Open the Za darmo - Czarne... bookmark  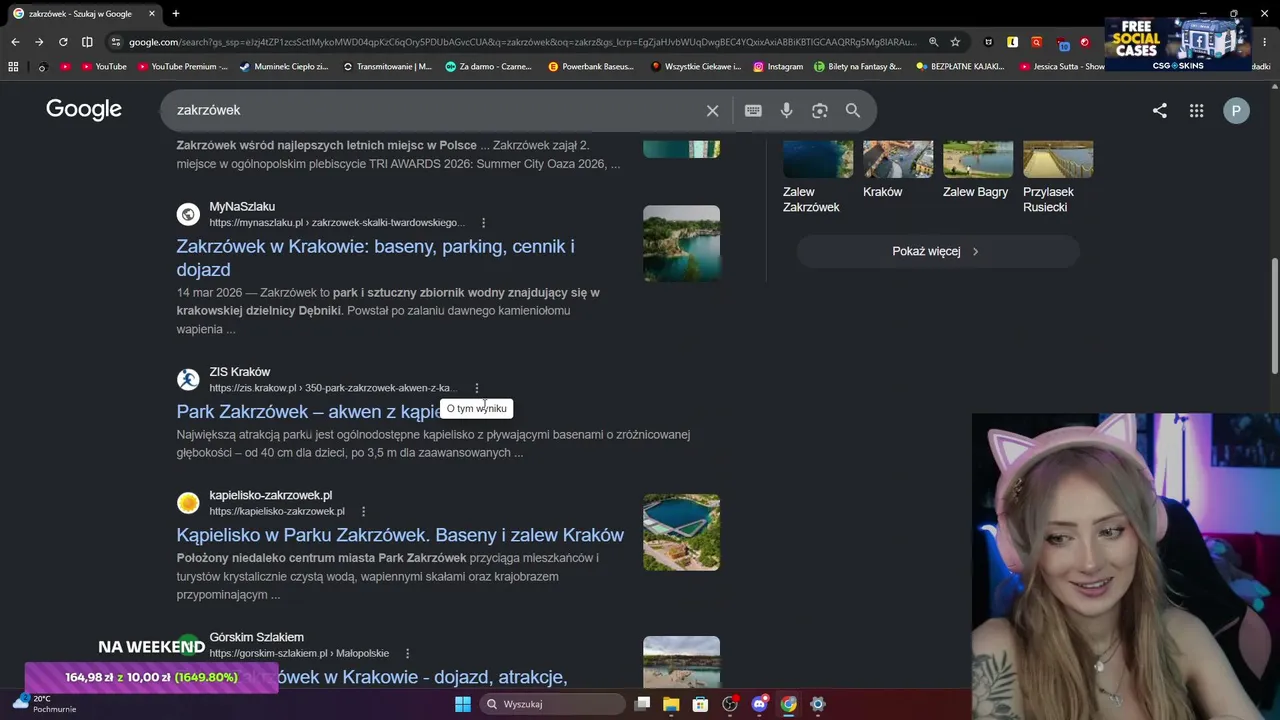pyautogui.click(x=490, y=67)
